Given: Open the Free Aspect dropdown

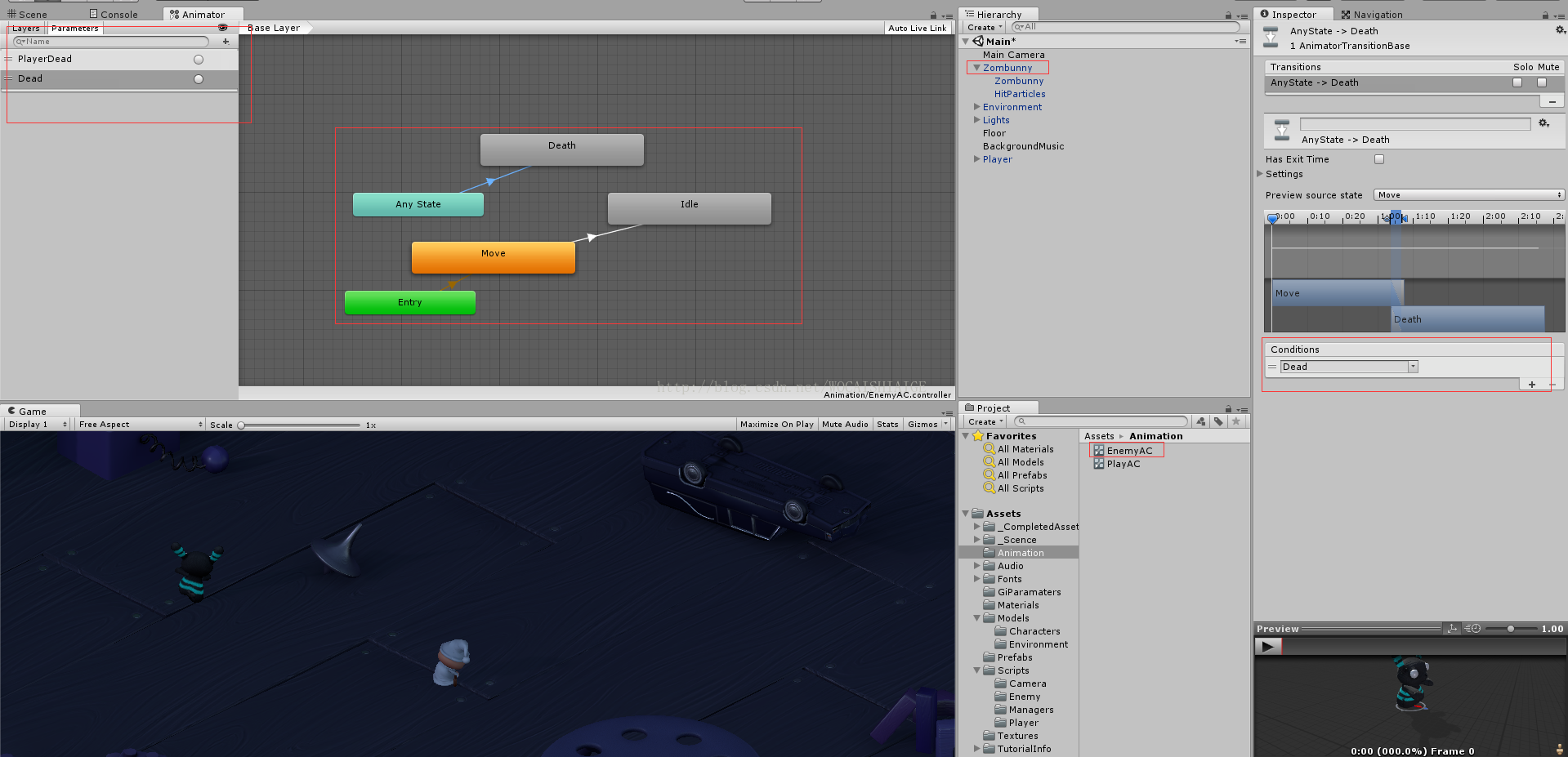Looking at the screenshot, I should click(140, 425).
